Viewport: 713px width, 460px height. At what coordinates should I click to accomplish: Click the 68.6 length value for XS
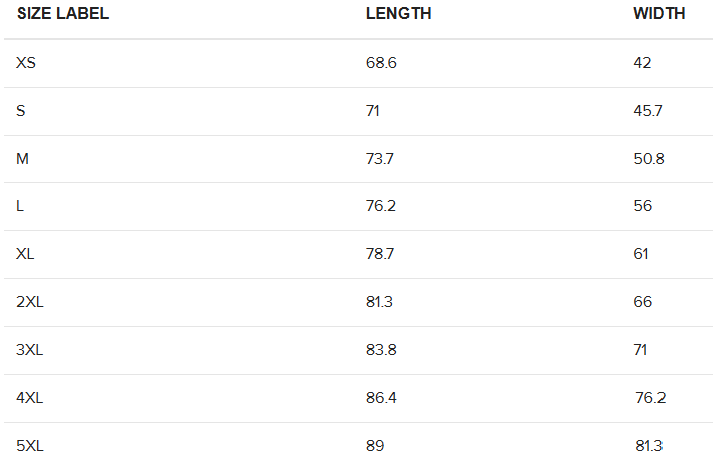pos(381,63)
